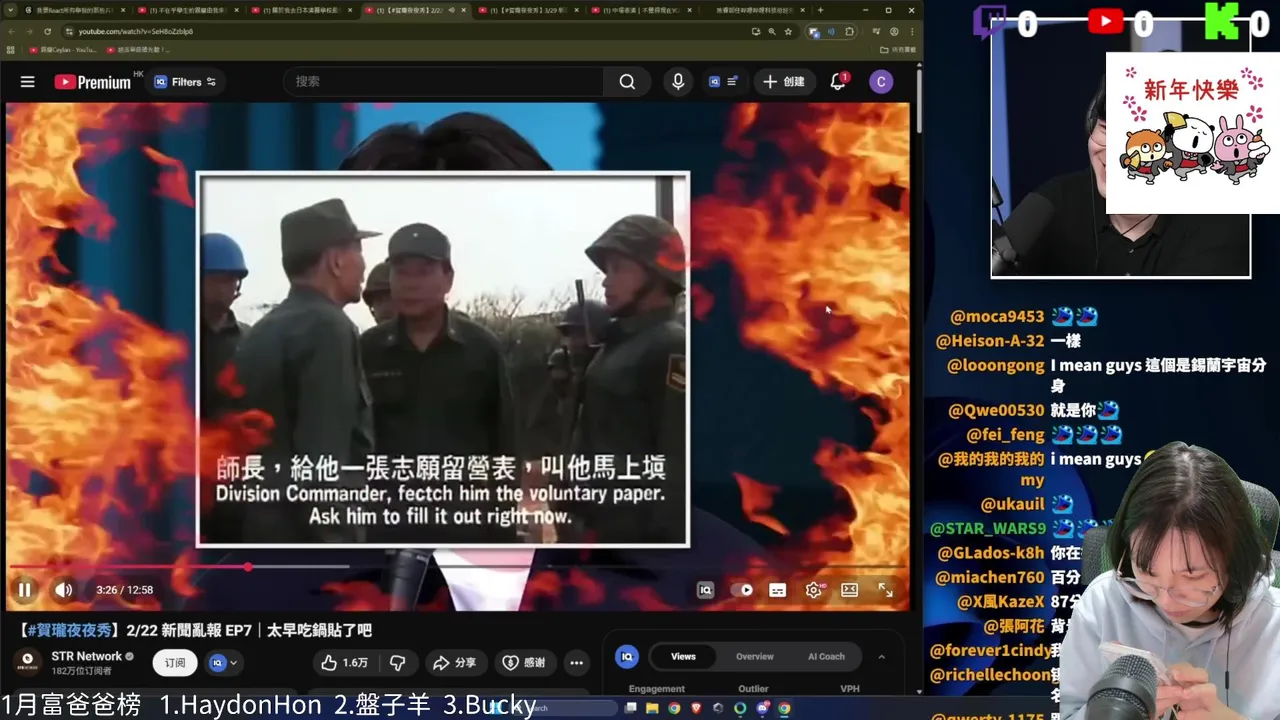Image resolution: width=1280 pixels, height=720 pixels.
Task: Open the apps grid in bookmarks bar
Action: (x=11, y=49)
